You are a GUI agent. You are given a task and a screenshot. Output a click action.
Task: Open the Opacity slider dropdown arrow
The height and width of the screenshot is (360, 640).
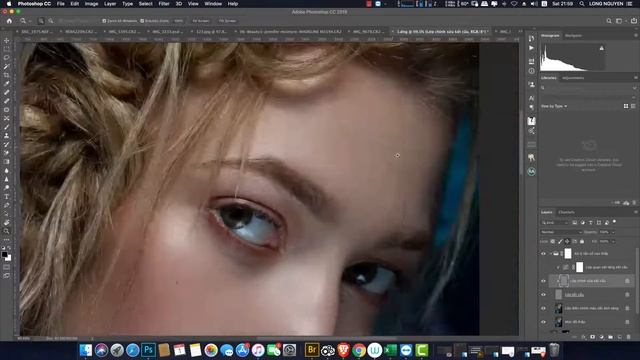point(613,232)
